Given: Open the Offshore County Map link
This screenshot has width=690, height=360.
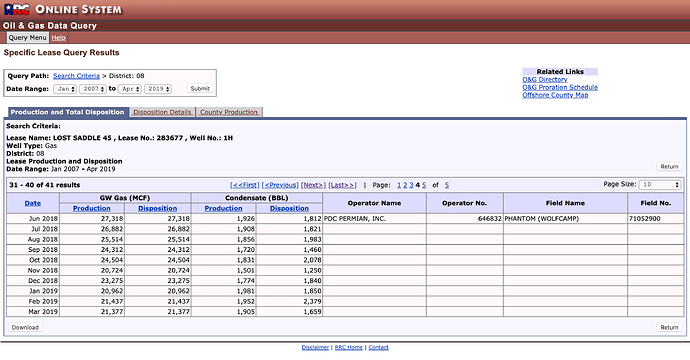Looking at the screenshot, I should tap(555, 95).
